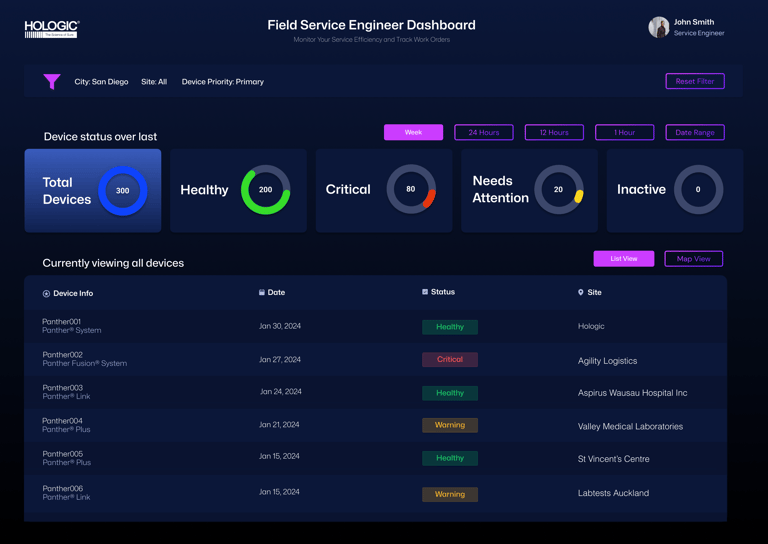Switch to List View
This screenshot has width=768, height=544.
coord(624,259)
